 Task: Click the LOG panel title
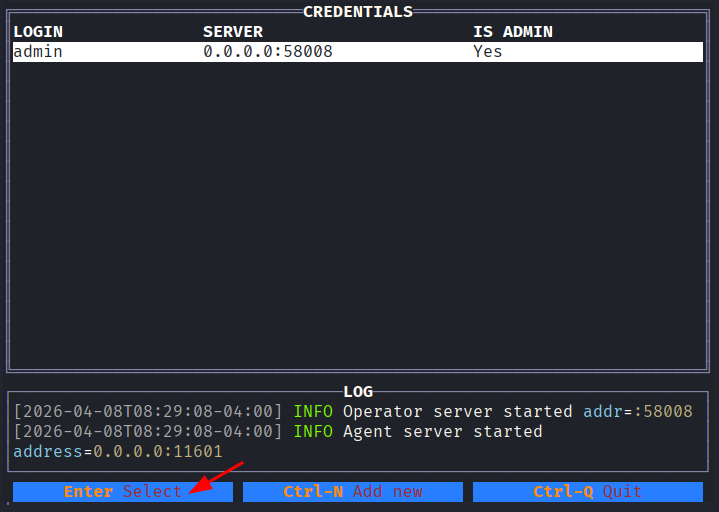358,391
